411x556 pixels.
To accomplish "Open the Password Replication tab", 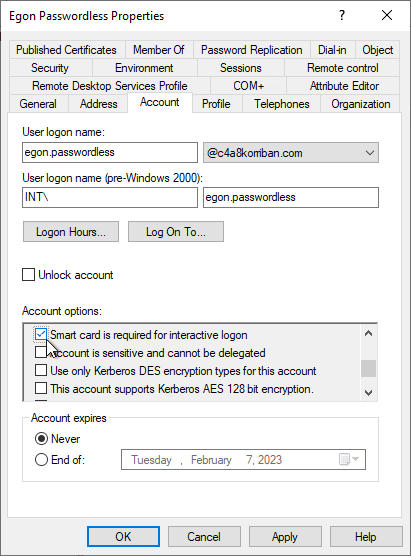I will click(251, 50).
